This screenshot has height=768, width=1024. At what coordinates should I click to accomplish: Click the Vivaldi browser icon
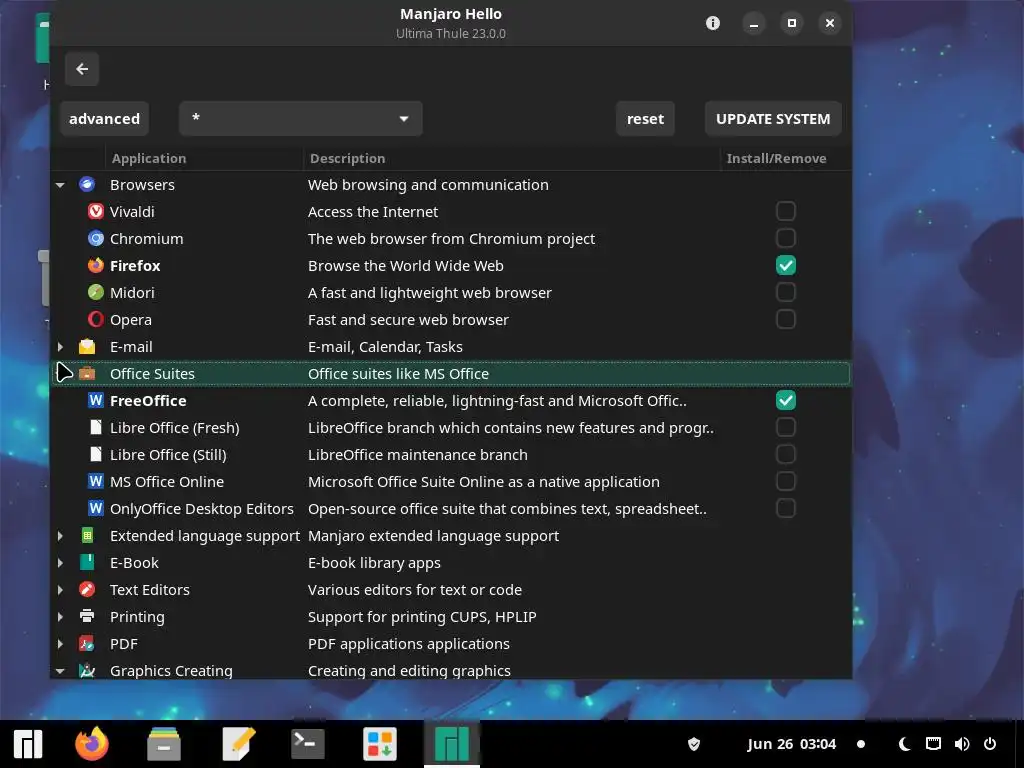point(96,212)
